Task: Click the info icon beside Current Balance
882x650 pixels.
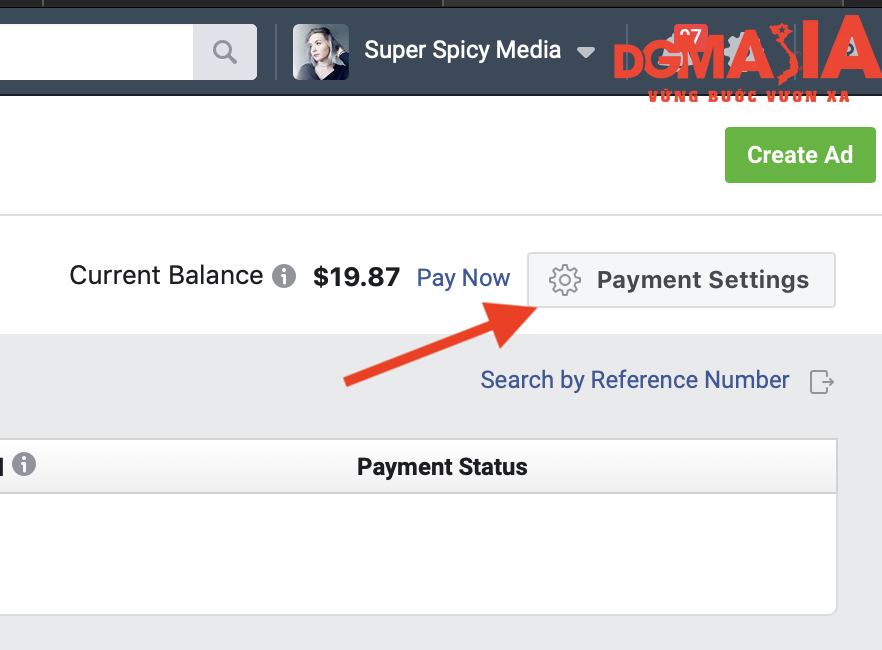Action: [284, 276]
